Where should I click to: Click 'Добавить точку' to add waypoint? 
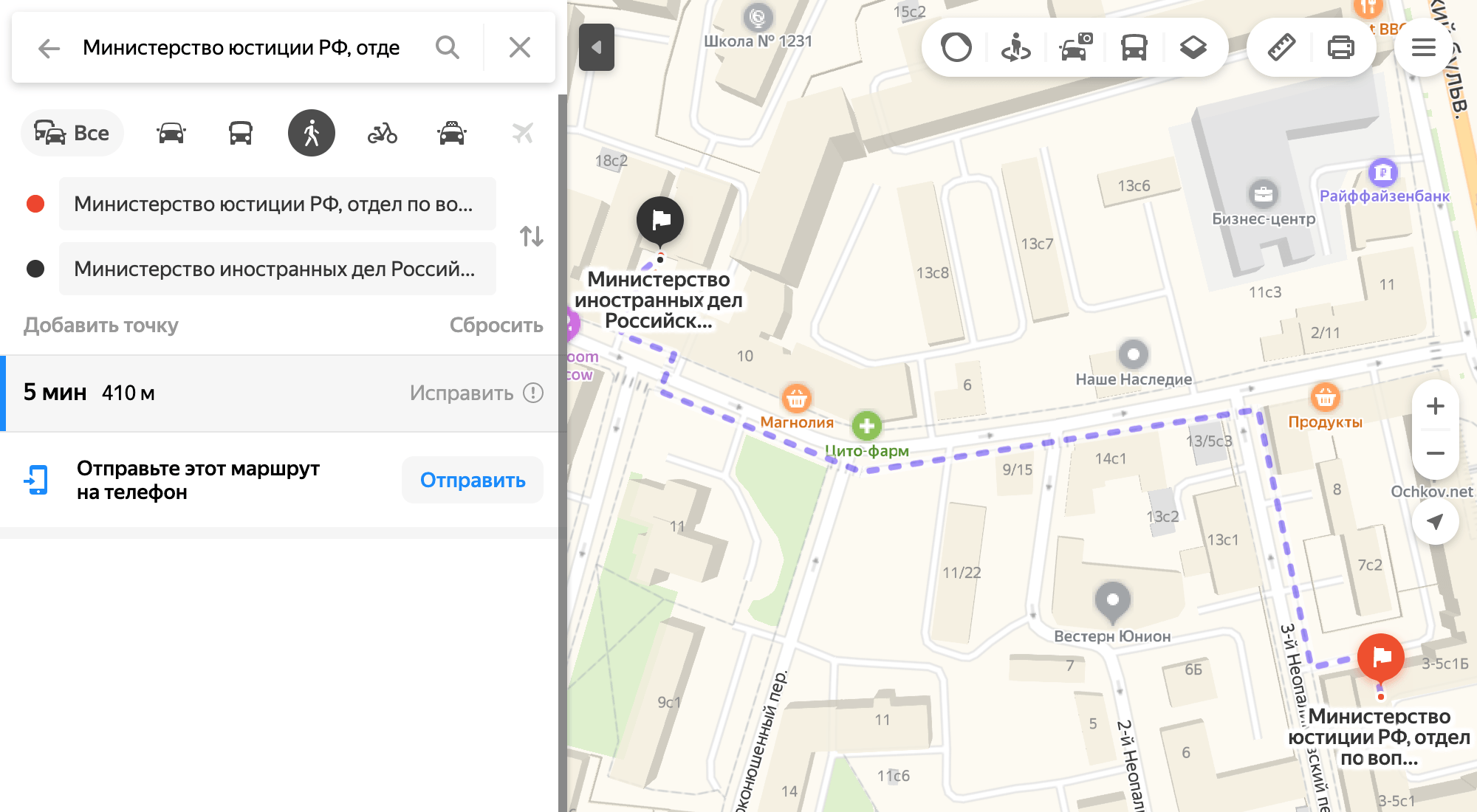pos(101,325)
